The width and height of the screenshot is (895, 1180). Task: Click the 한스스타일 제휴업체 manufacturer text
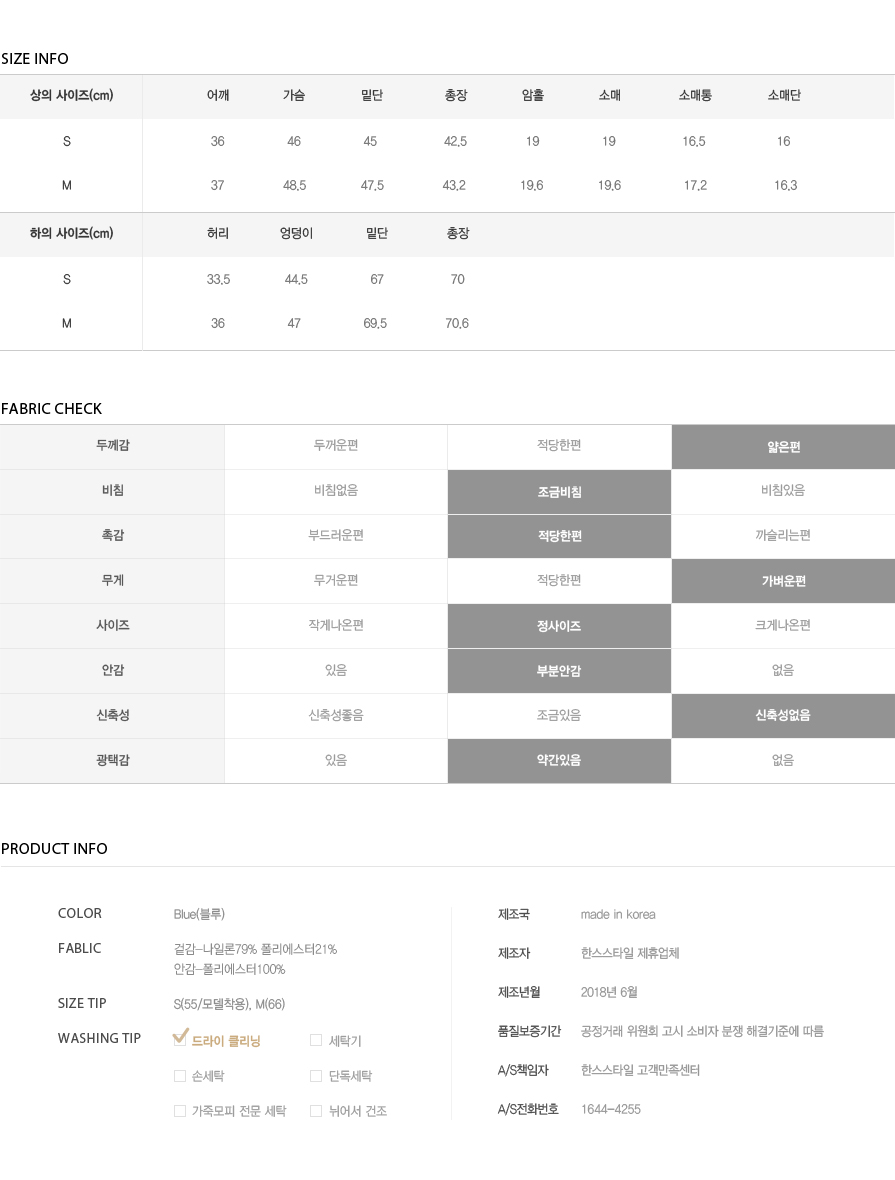[630, 953]
